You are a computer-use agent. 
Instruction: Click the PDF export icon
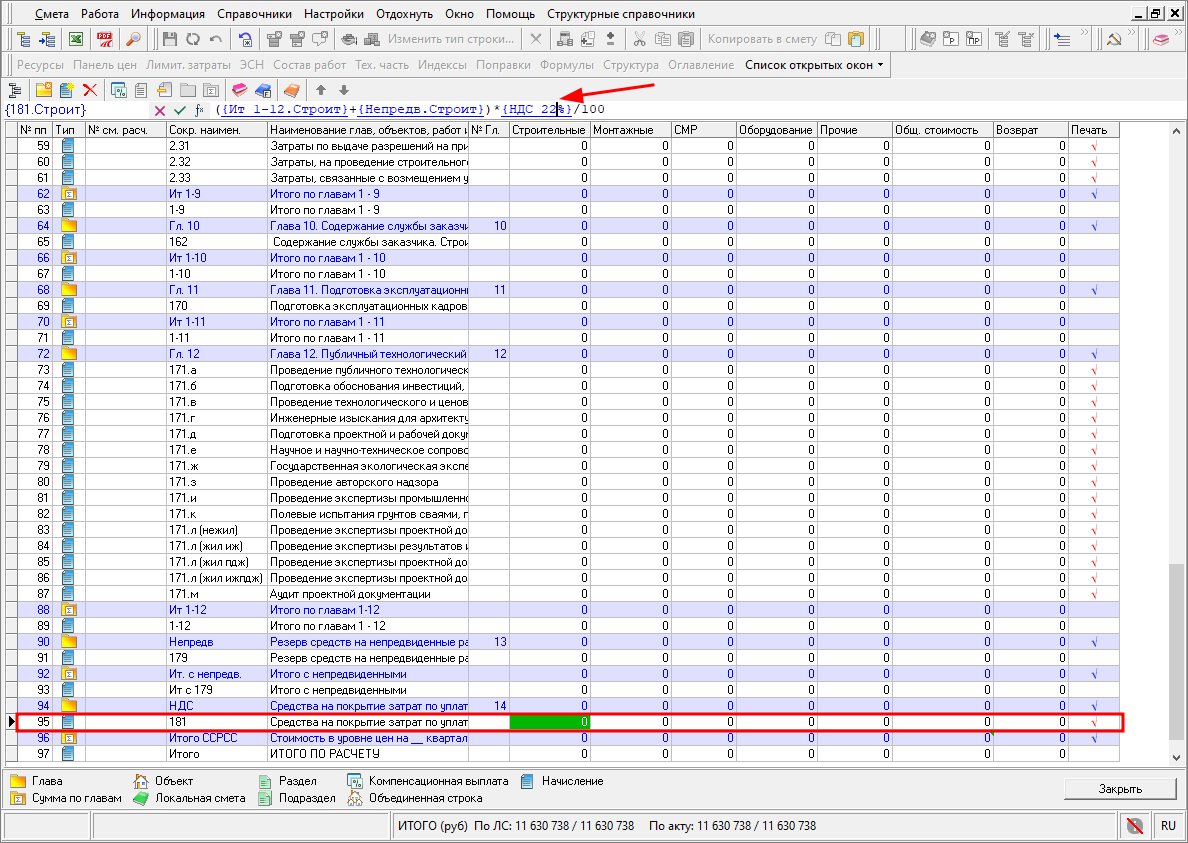click(x=105, y=39)
